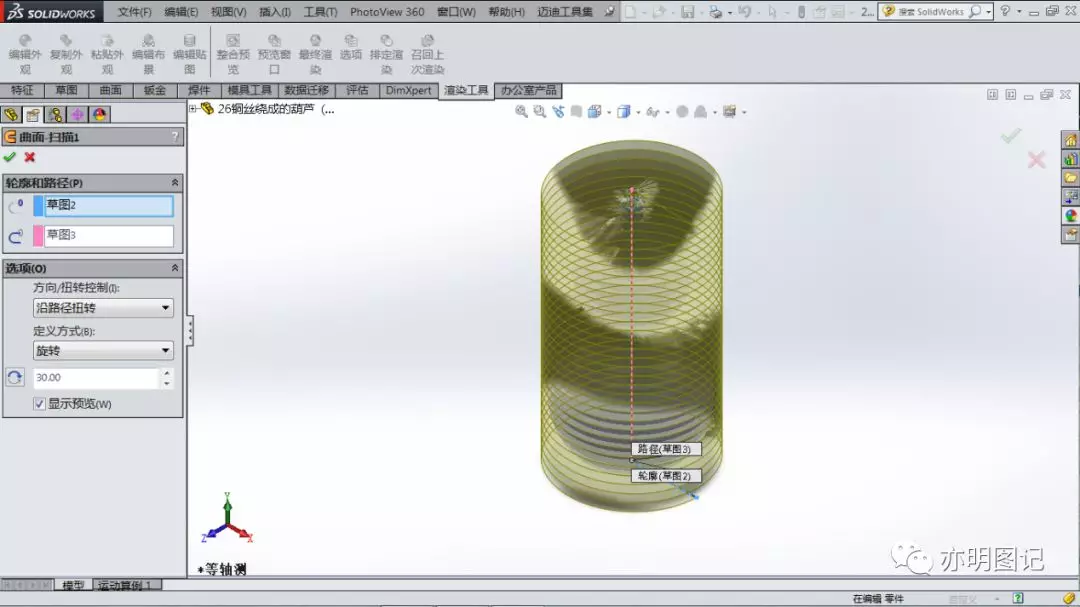1080x607 pixels.
Task: Click the 路径(草图3) callout label
Action: (x=665, y=449)
